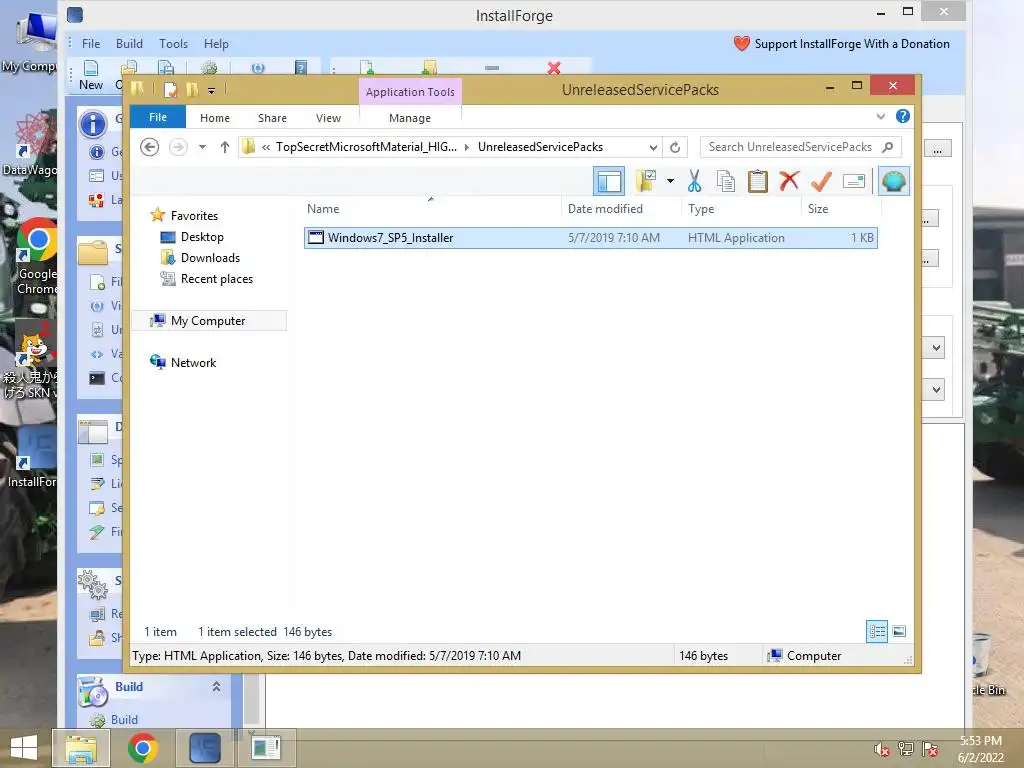Switch to Details view icon in status bar

876,632
